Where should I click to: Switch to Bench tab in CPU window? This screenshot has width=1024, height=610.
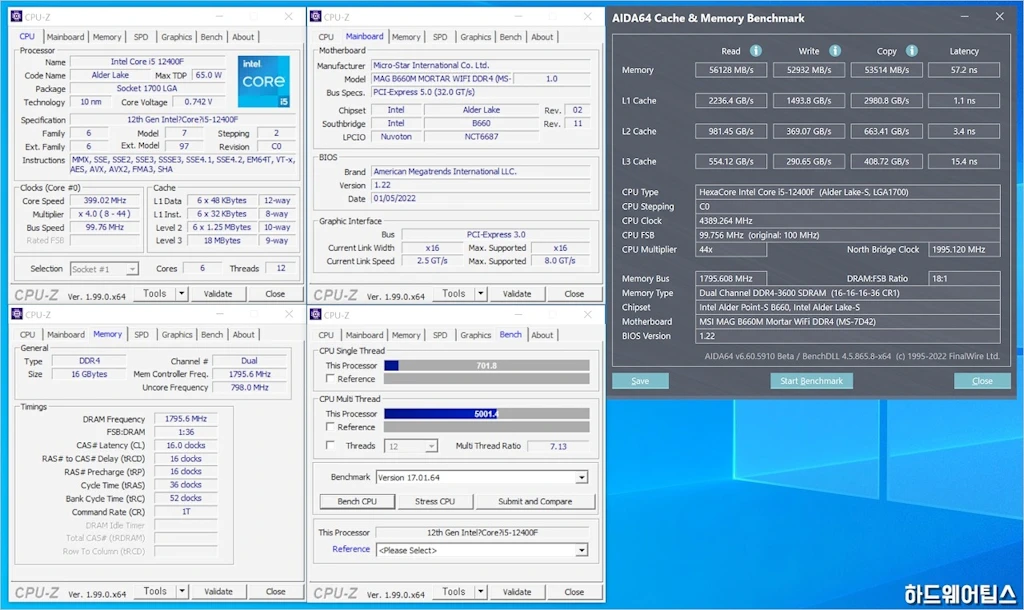[x=212, y=37]
